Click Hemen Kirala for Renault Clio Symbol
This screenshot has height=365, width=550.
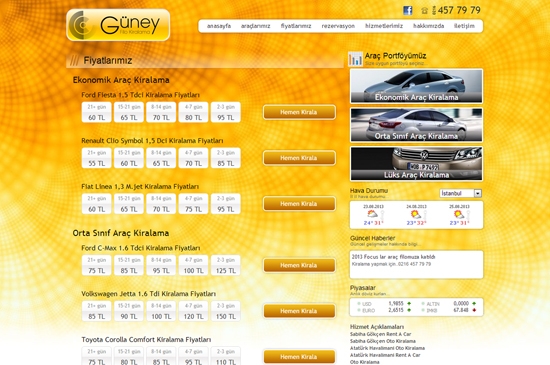tap(299, 158)
